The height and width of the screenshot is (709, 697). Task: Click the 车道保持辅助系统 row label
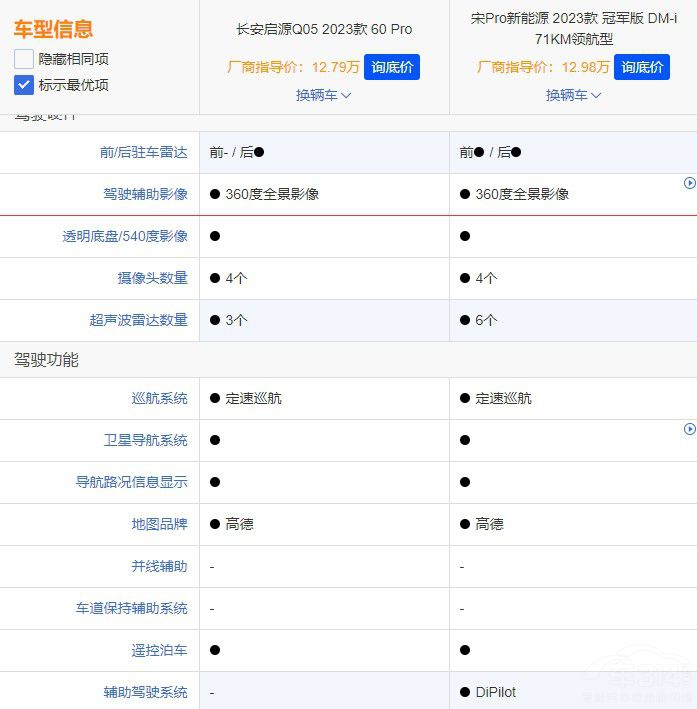coord(131,608)
